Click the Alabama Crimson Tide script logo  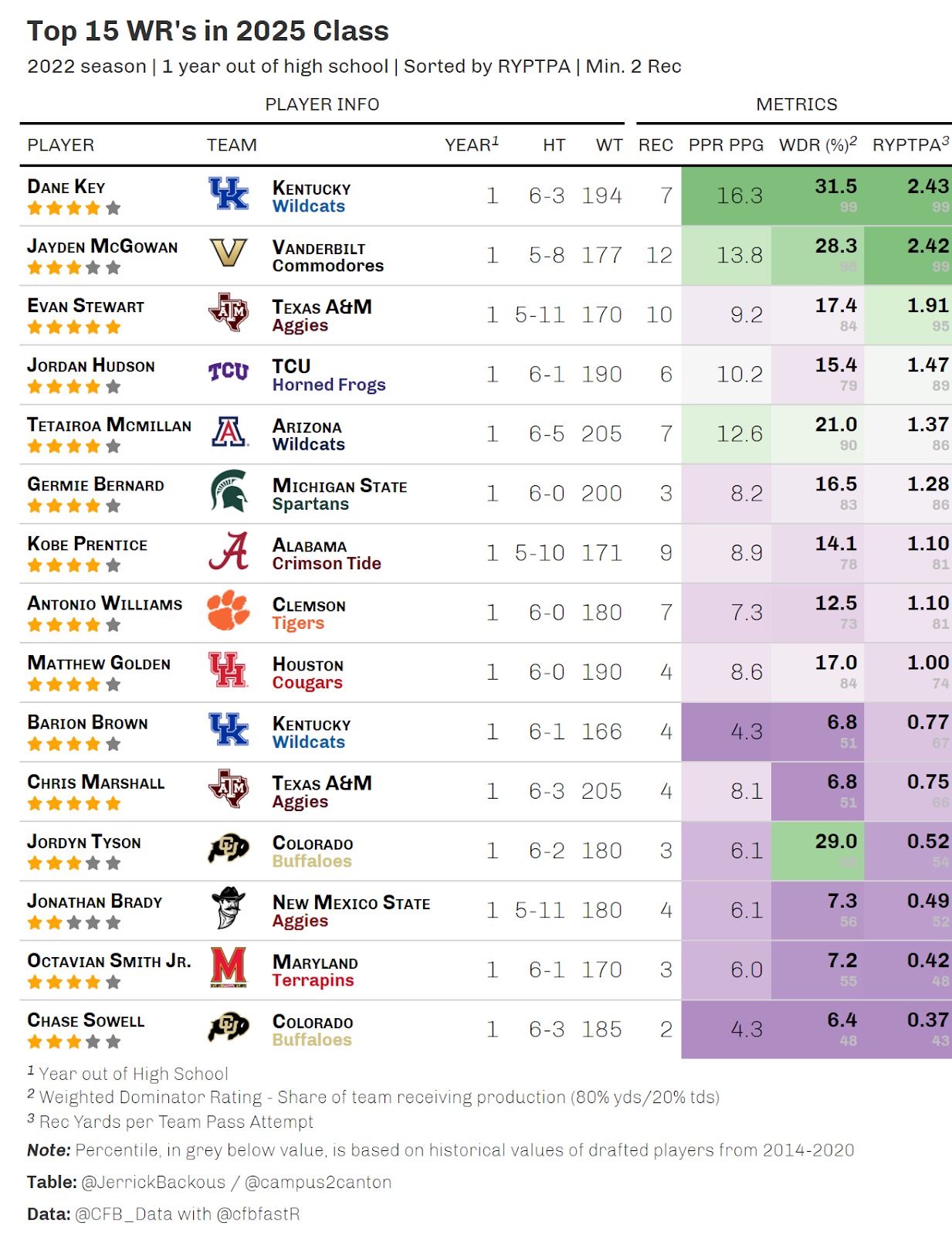tap(229, 551)
